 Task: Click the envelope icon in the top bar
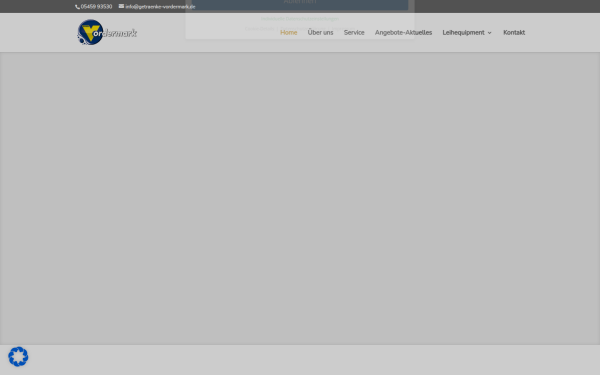point(121,6)
